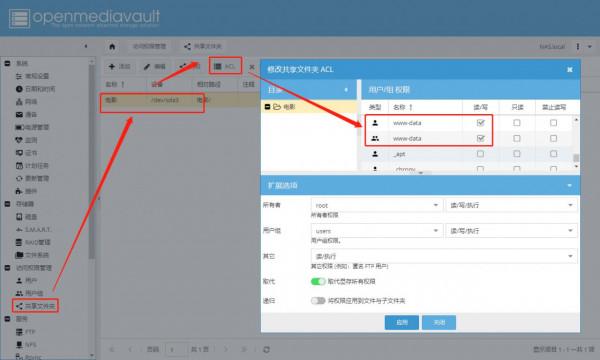Open user menu arrow at top right

pos(590,46)
